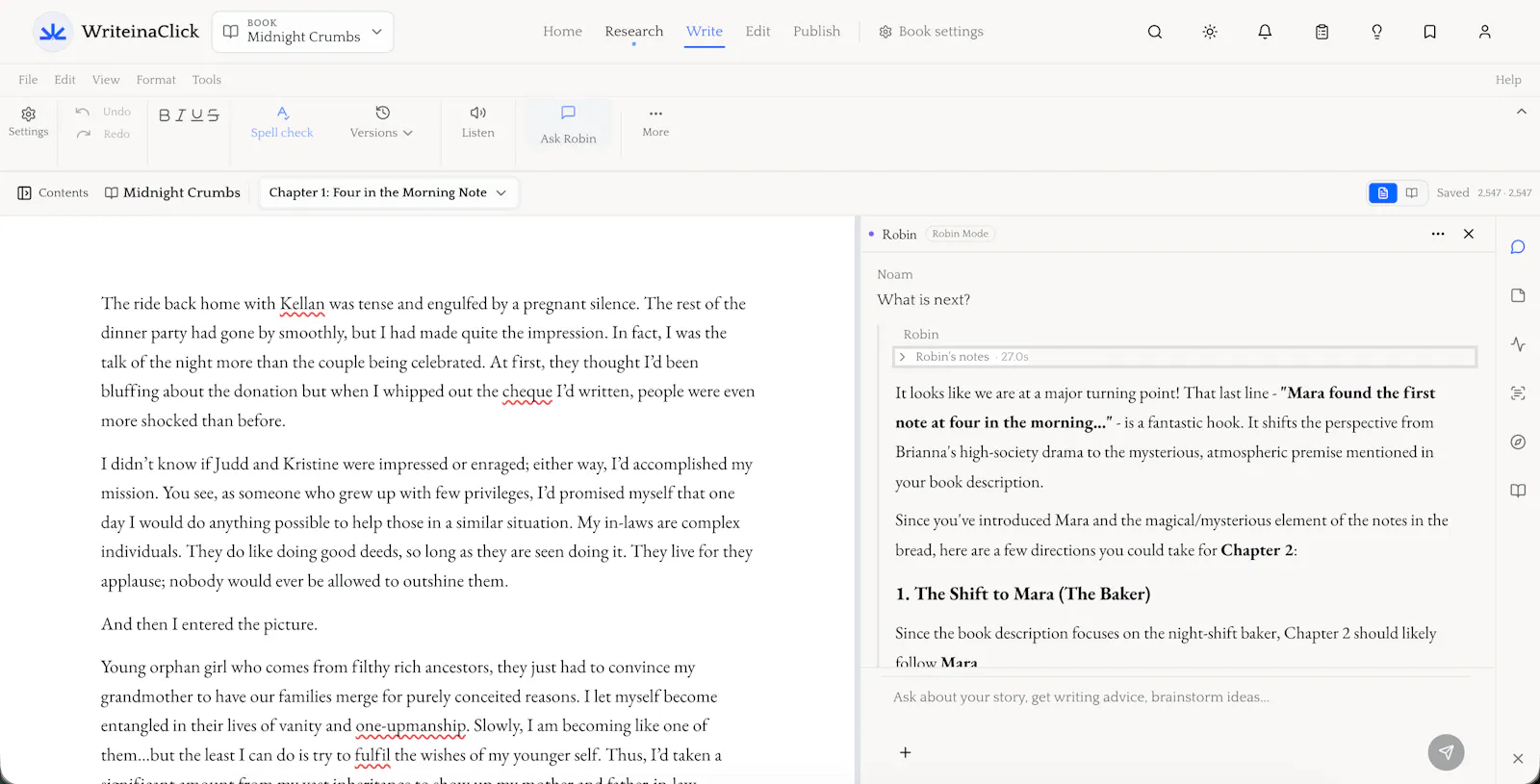Screen dimensions: 1540x784
Task: Click the Midnight Crumbs breadcrumb
Action: pos(172,192)
